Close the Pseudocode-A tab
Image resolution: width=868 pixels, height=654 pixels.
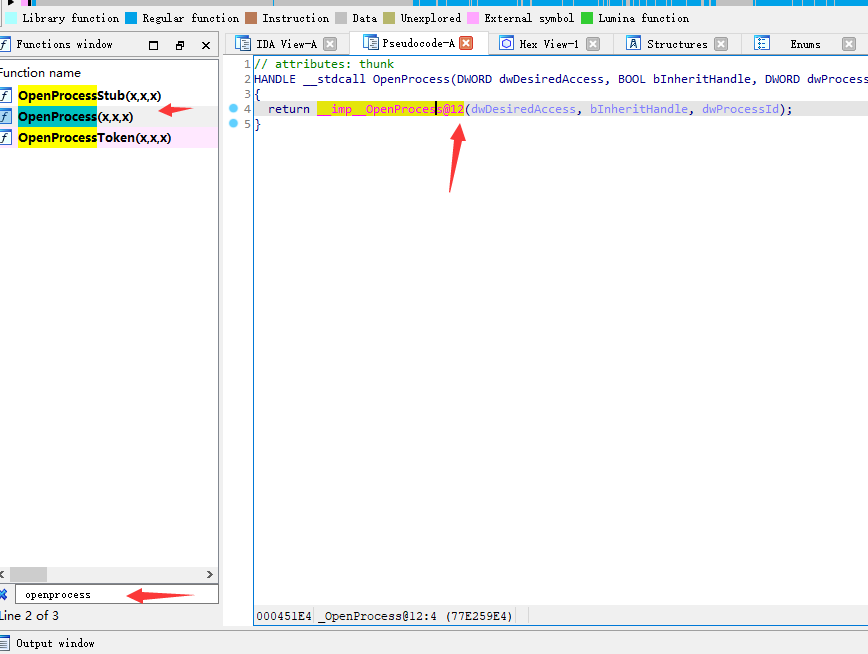point(466,43)
